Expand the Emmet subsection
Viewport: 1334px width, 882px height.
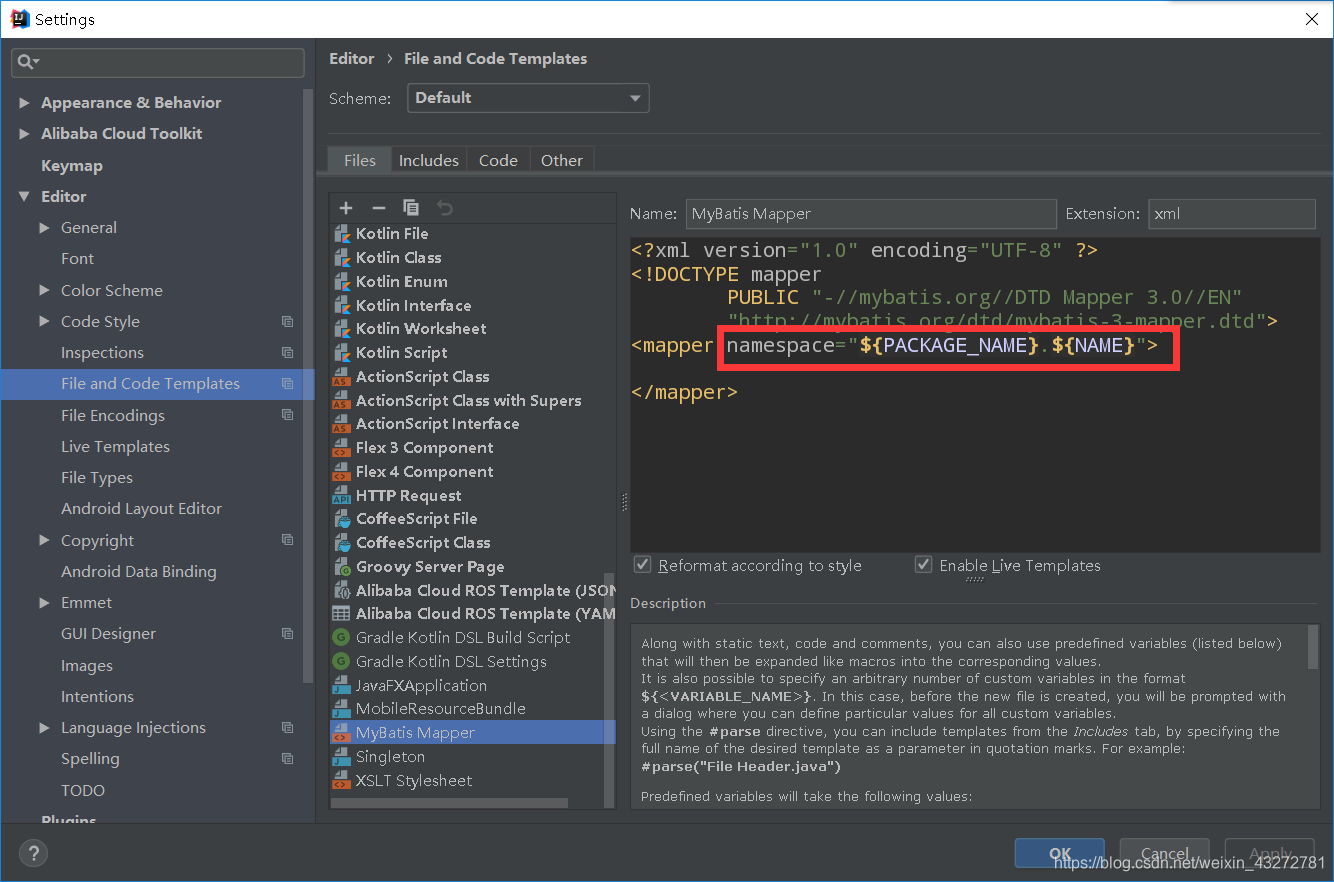(x=45, y=603)
